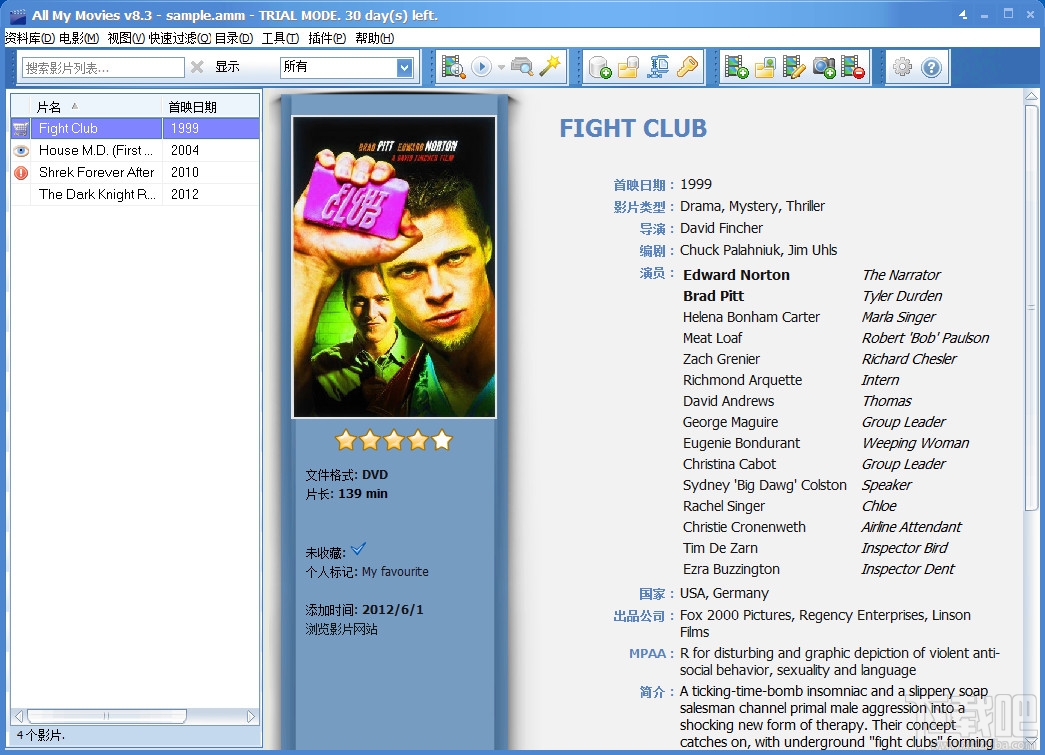Image resolution: width=1045 pixels, height=755 pixels.
Task: Click the movie search input field
Action: pos(103,67)
